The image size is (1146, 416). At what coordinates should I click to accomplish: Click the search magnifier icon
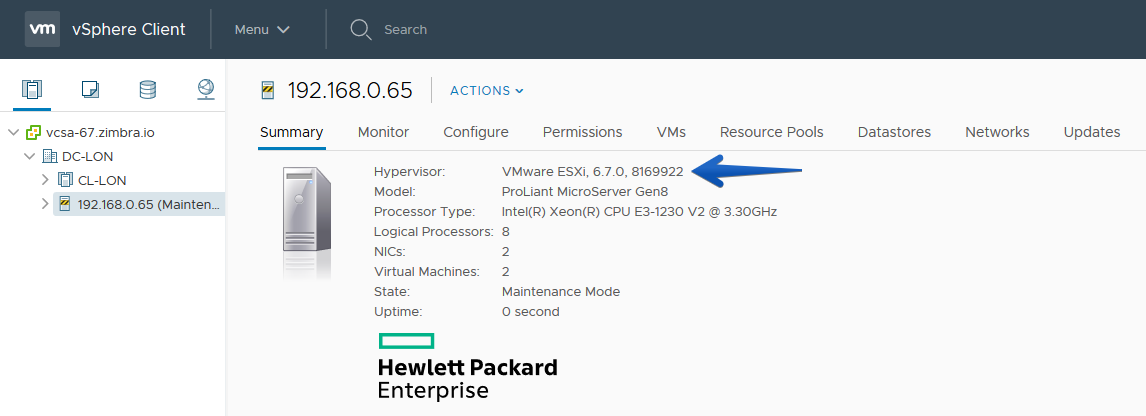coord(361,30)
